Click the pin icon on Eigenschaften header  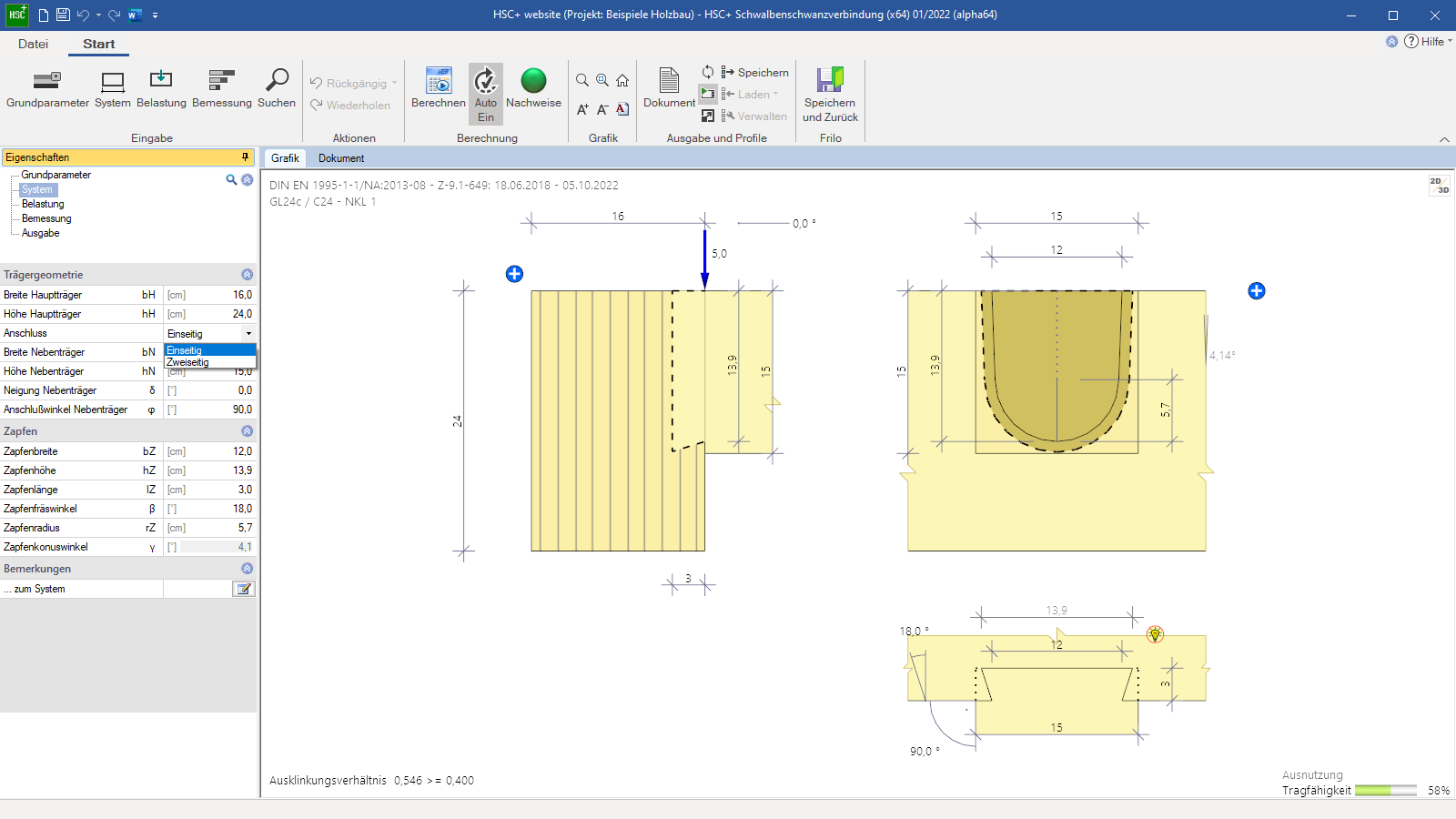tap(245, 157)
